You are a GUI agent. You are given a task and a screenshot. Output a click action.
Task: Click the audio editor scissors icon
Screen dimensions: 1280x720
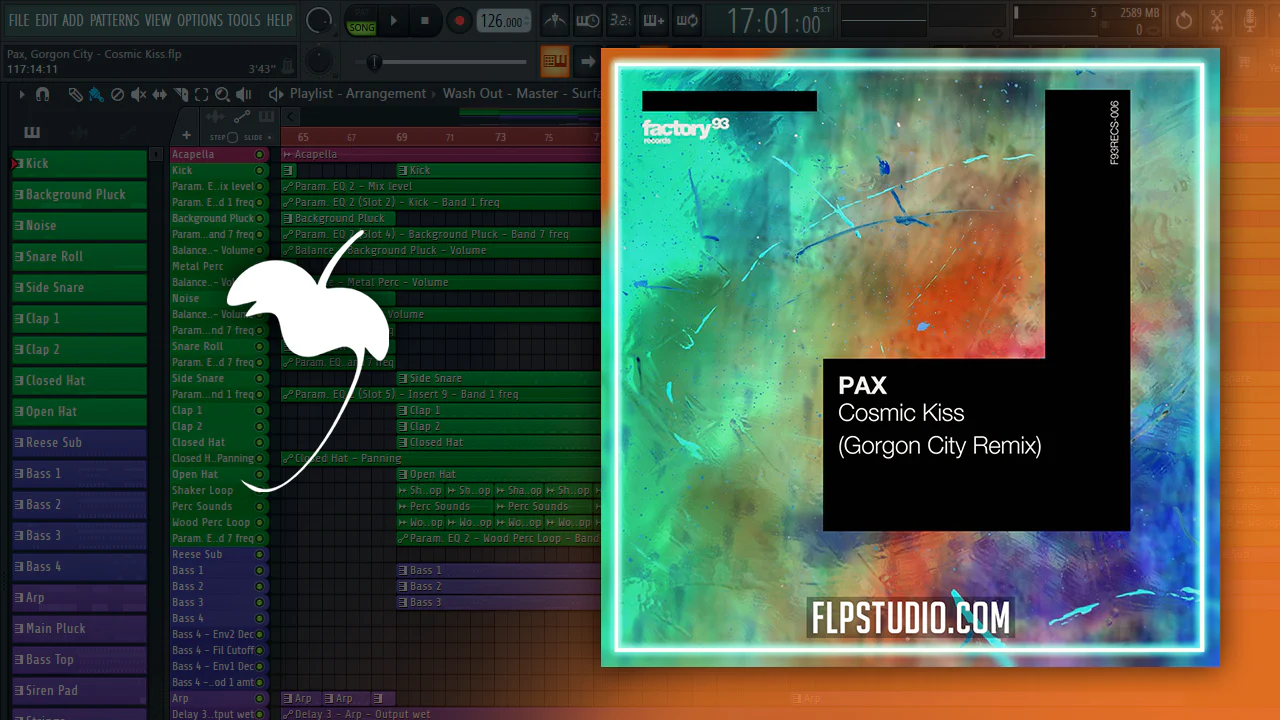(1217, 20)
